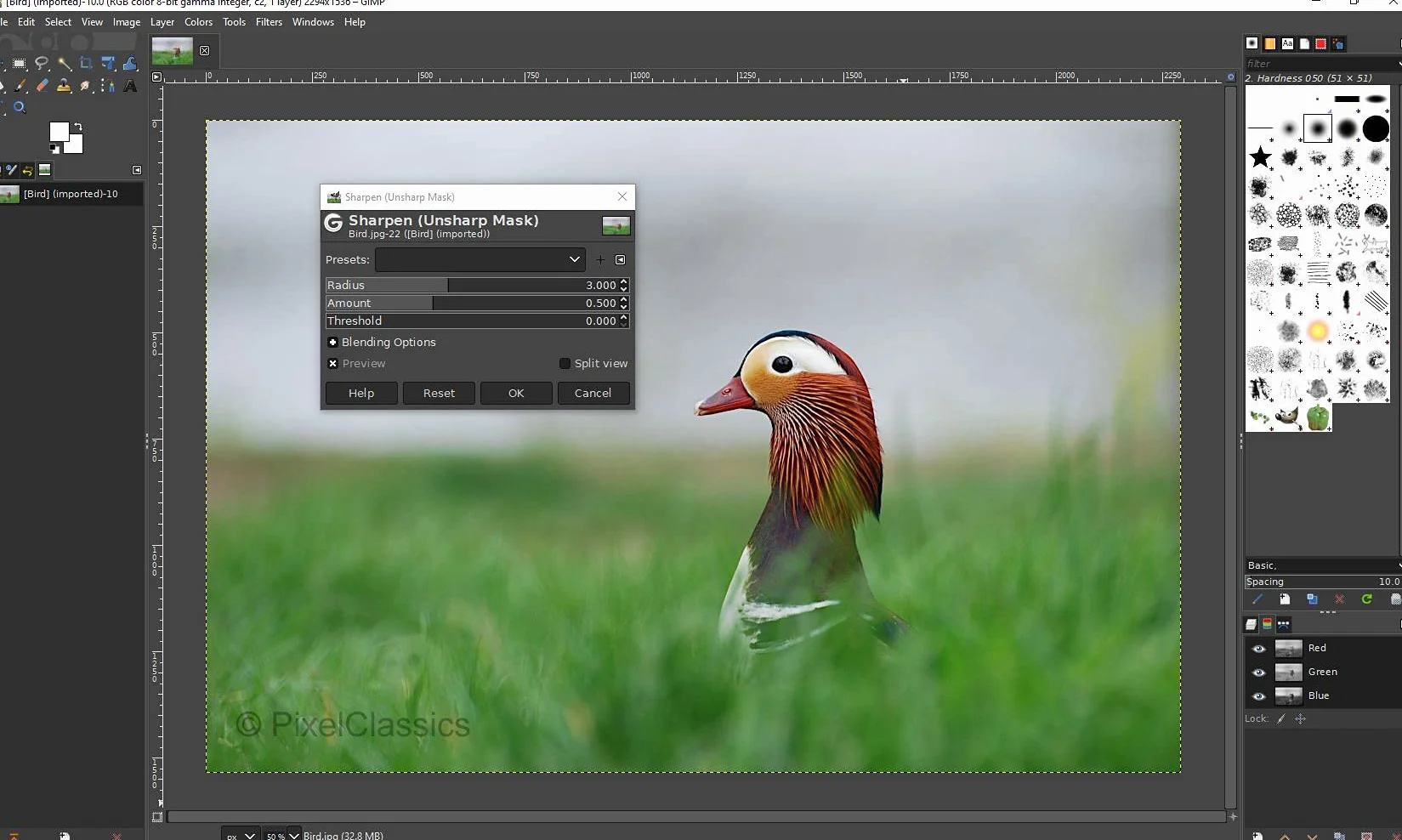
Task: Click the Help button in Sharpen dialog
Action: (361, 393)
